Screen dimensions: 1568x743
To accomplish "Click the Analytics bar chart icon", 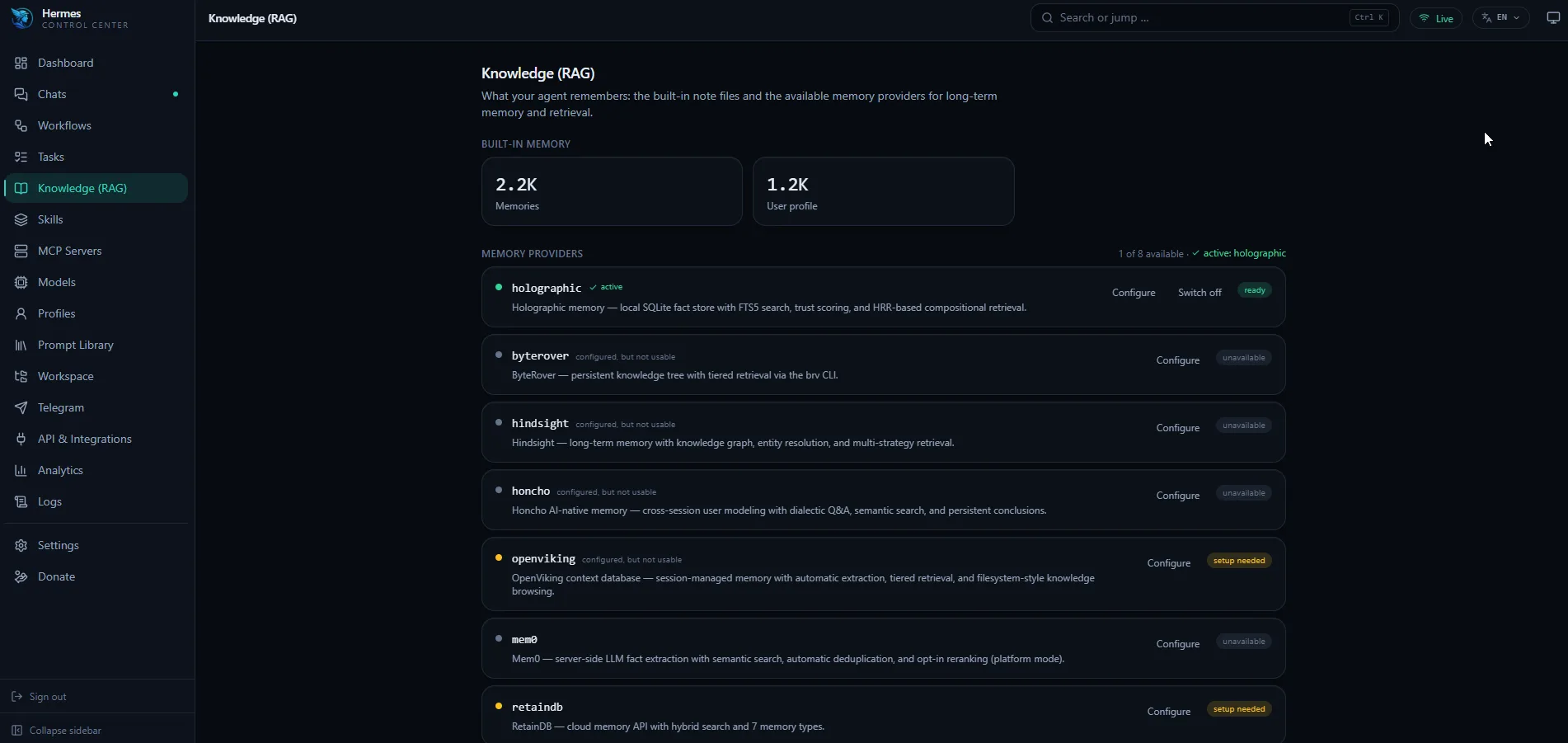I will (x=21, y=470).
